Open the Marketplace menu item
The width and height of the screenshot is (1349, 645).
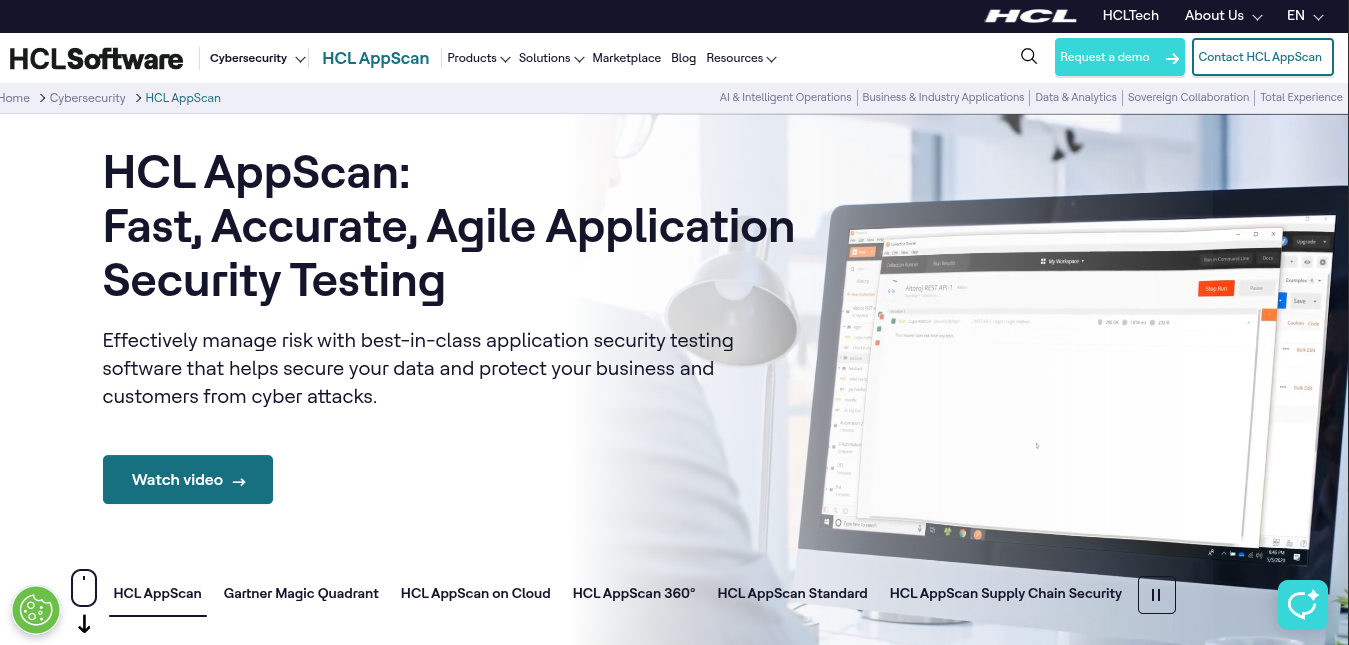click(626, 58)
